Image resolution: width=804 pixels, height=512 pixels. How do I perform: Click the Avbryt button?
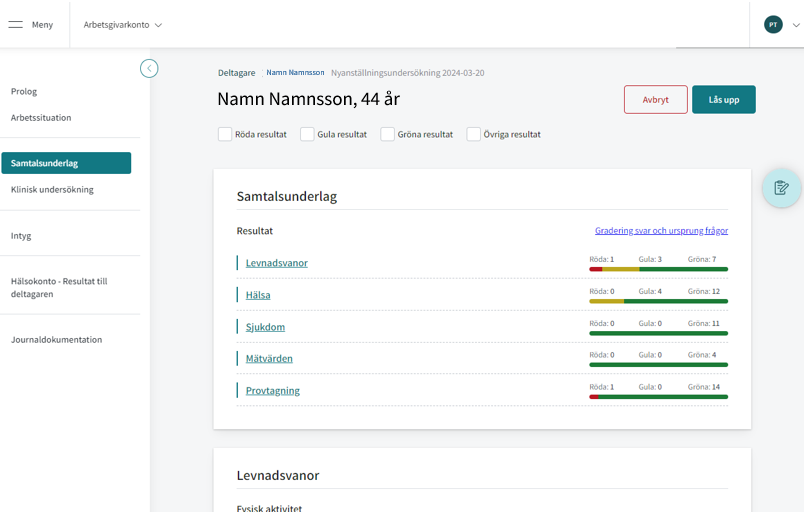click(656, 99)
